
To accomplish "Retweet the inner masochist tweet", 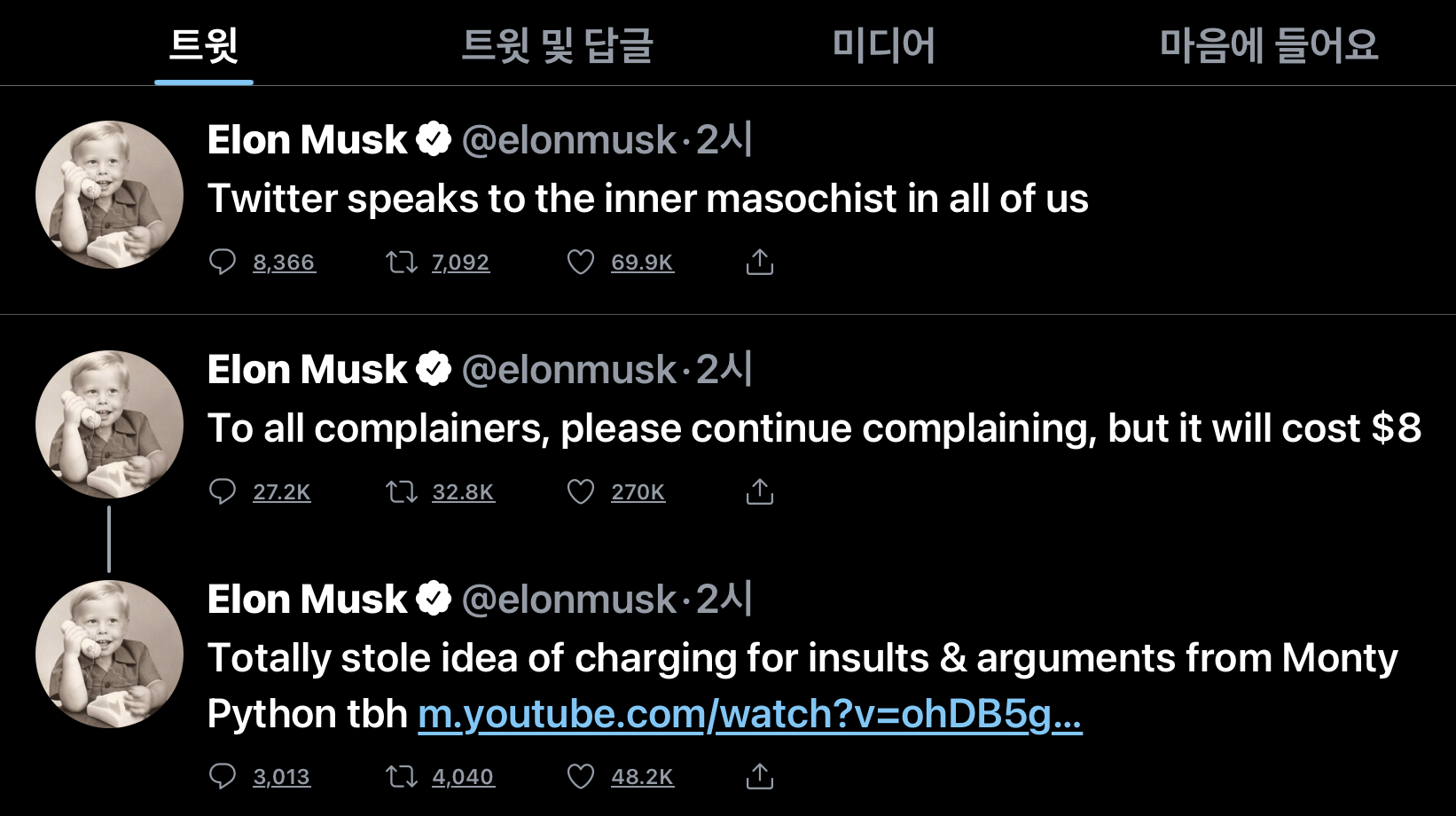I will pyautogui.click(x=402, y=262).
